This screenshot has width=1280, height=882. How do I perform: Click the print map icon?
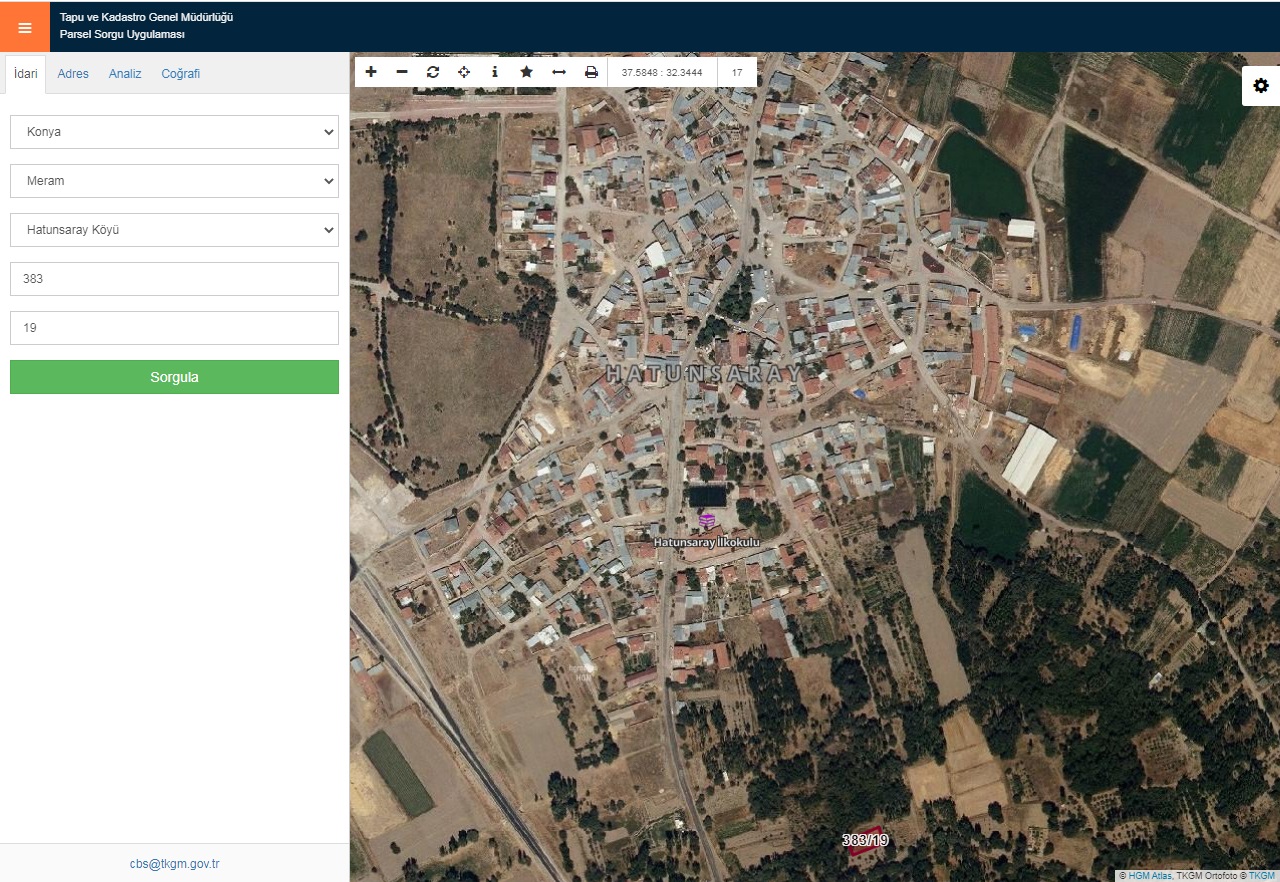(591, 72)
